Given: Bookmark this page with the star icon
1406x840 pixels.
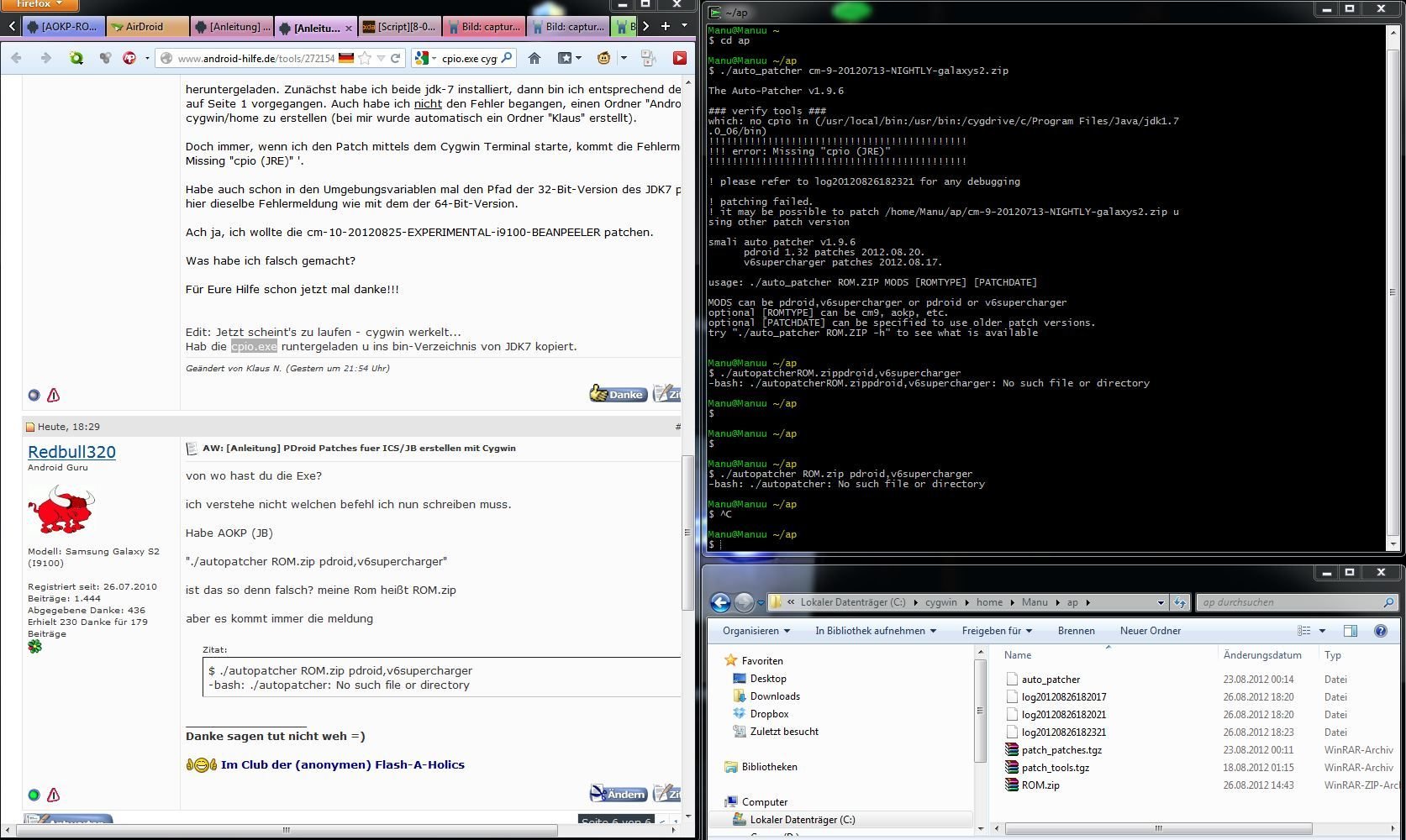Looking at the screenshot, I should 365,58.
